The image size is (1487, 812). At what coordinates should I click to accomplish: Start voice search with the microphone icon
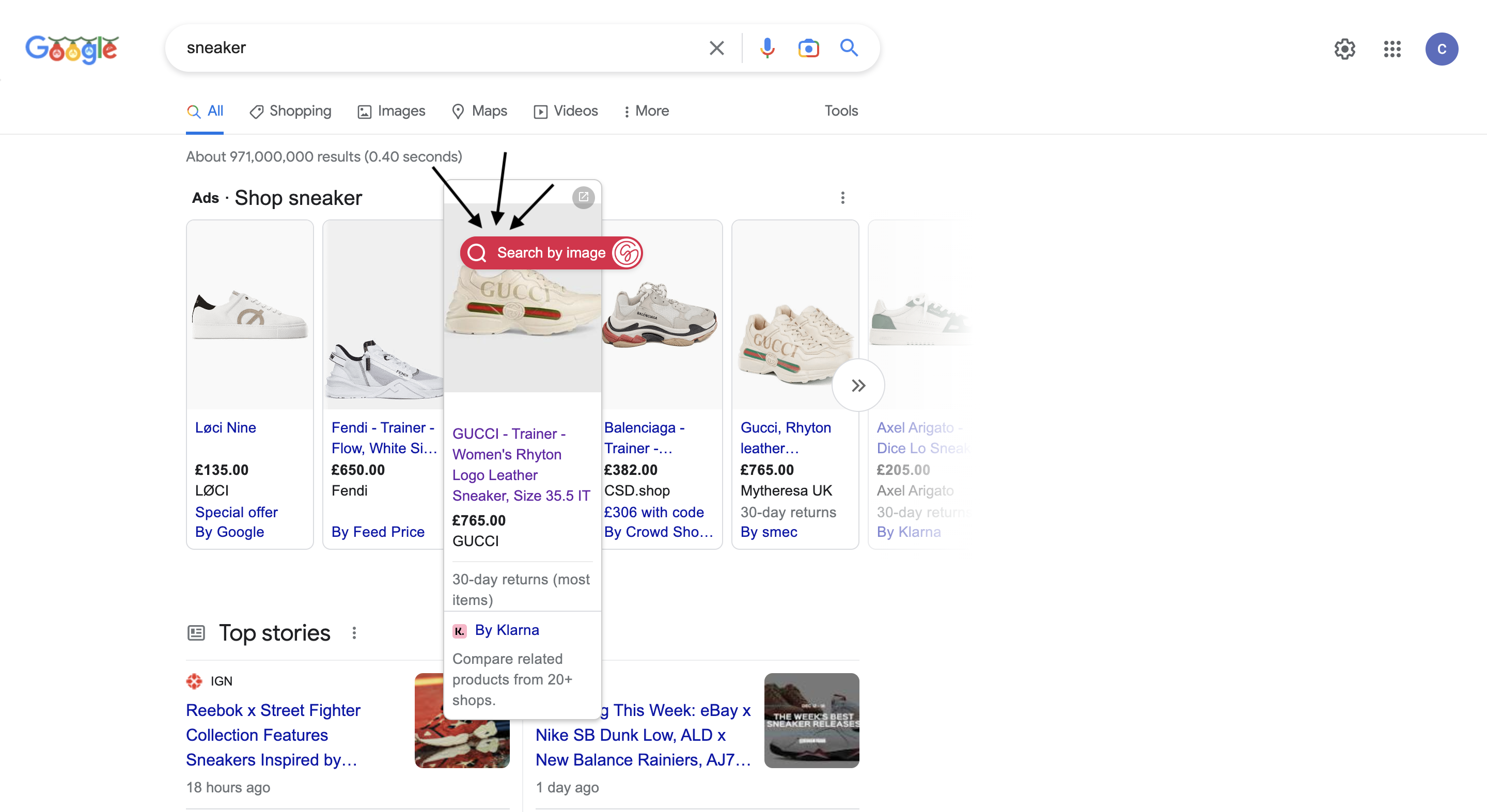pos(767,48)
